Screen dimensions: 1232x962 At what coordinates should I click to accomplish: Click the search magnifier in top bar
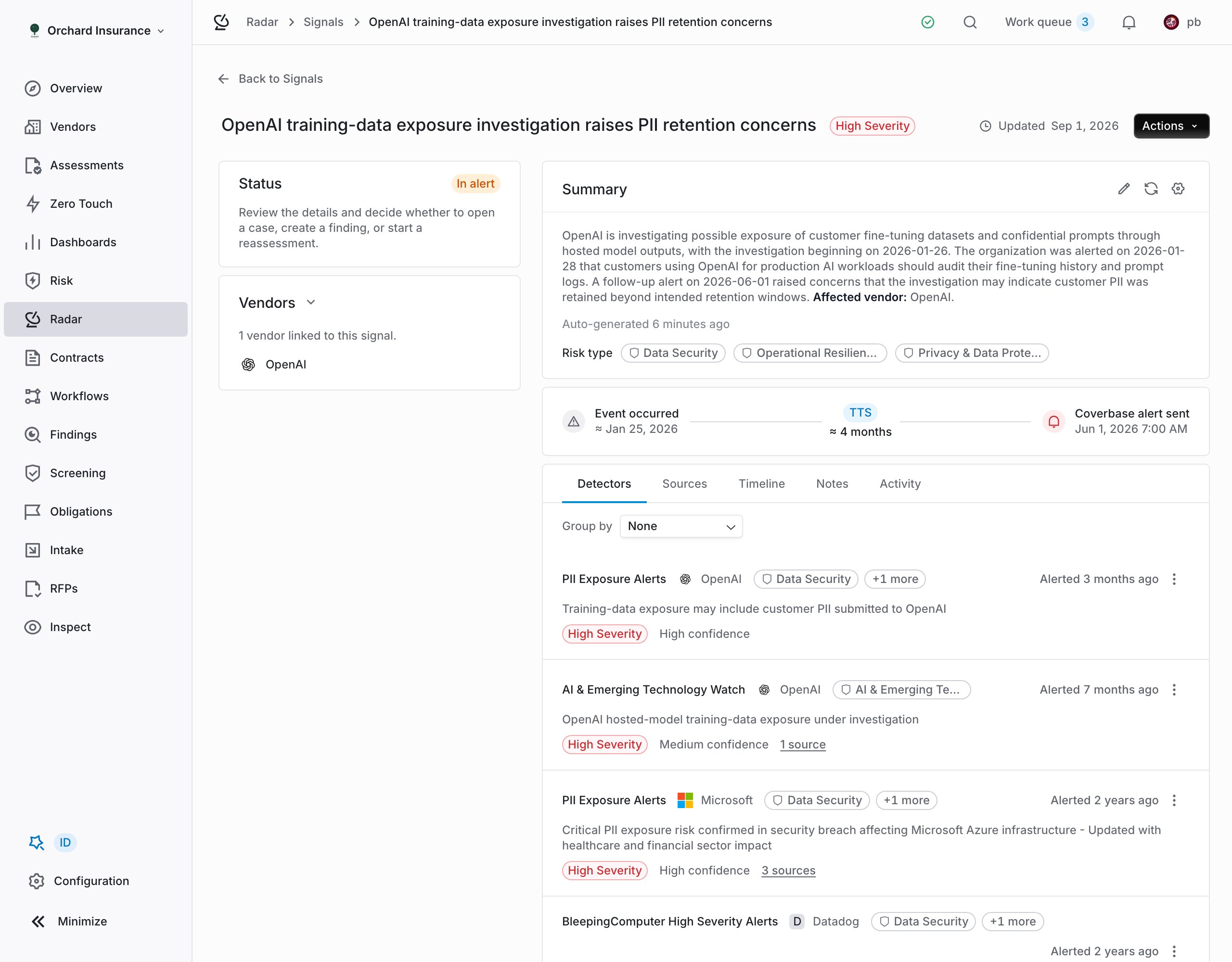[970, 23]
